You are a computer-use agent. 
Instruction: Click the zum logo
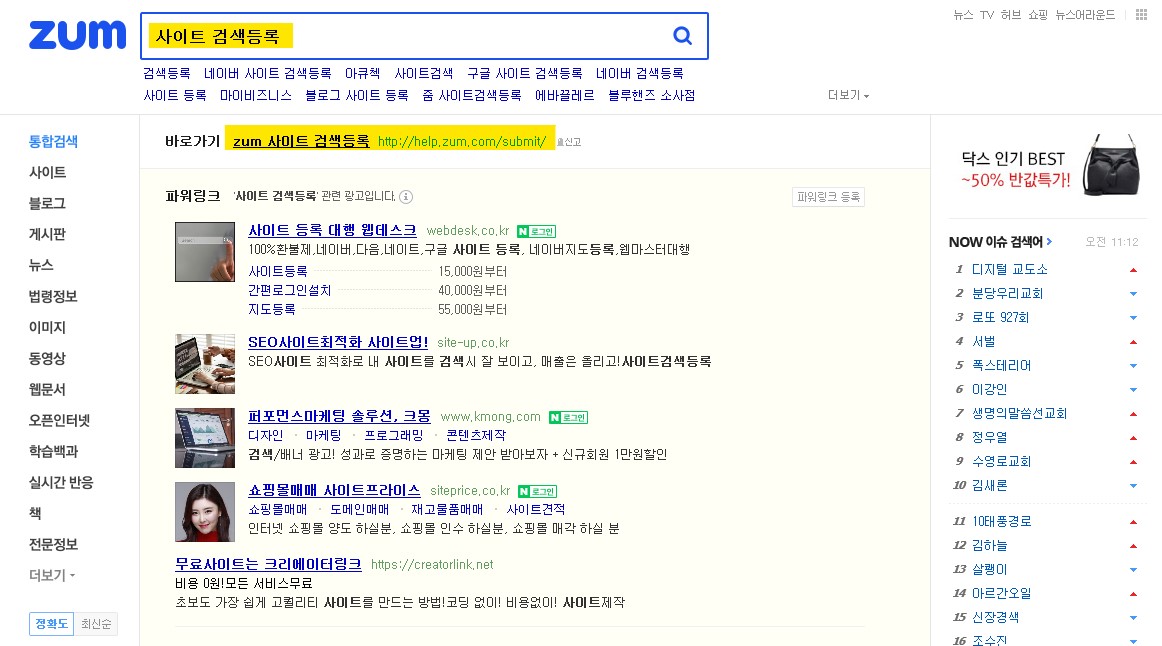(x=77, y=35)
